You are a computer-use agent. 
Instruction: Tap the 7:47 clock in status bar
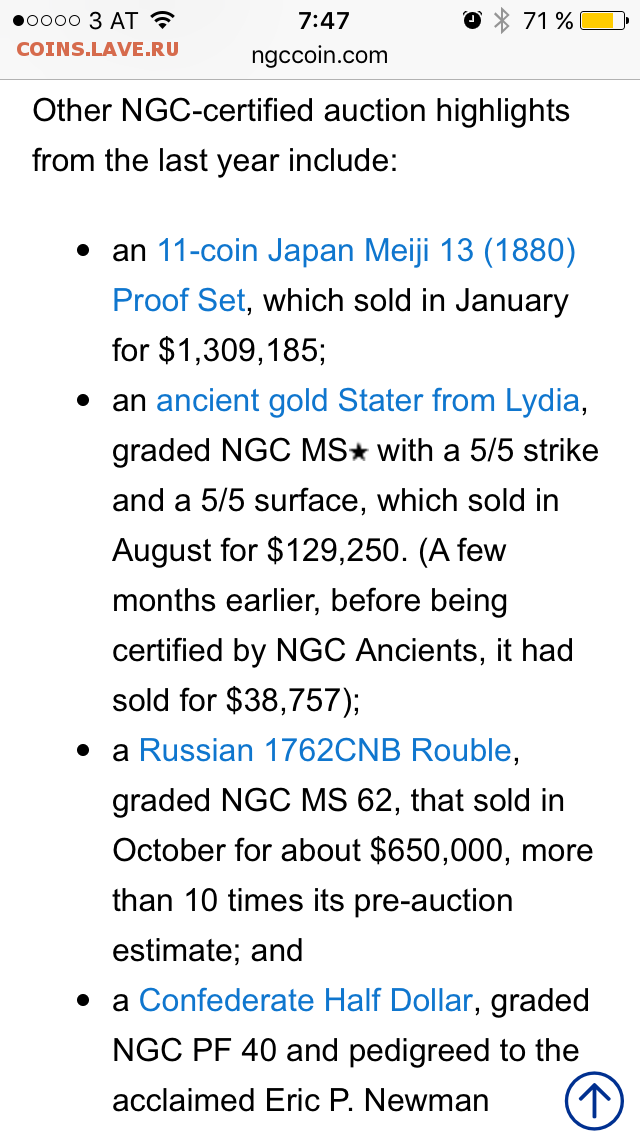(x=323, y=20)
